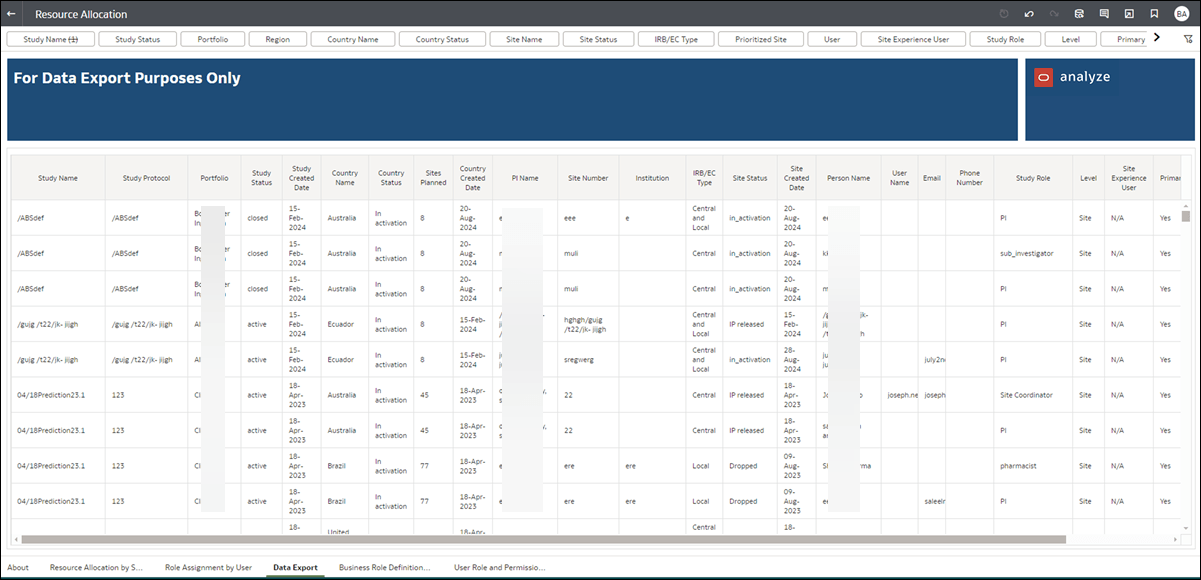The height and width of the screenshot is (580, 1201).
Task: Open the Study Status filter
Action: click(x=138, y=38)
